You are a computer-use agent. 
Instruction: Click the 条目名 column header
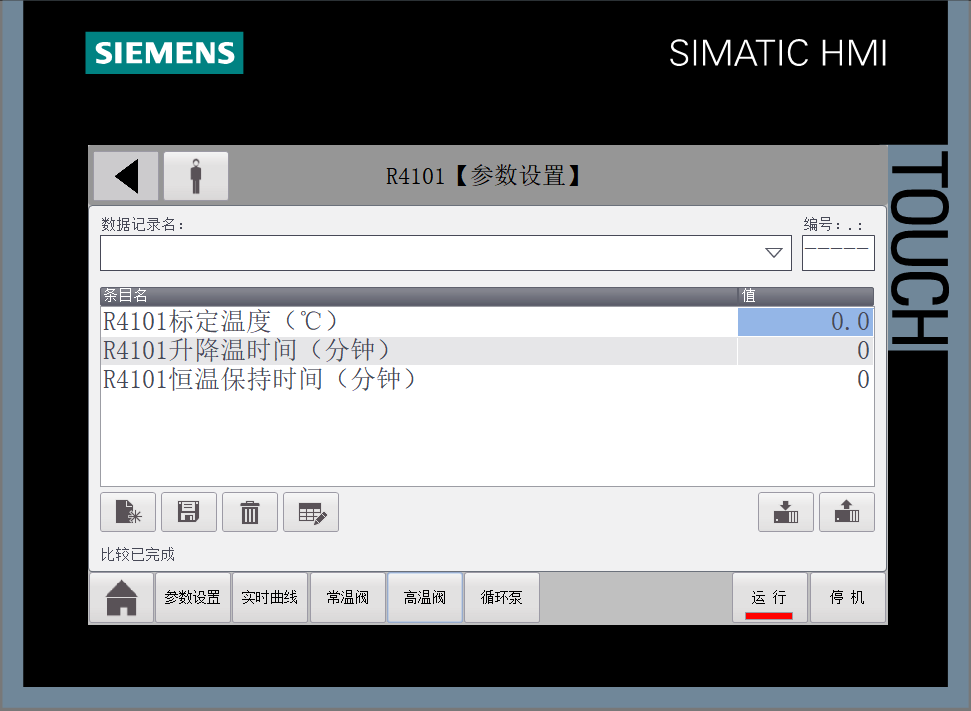pyautogui.click(x=419, y=295)
